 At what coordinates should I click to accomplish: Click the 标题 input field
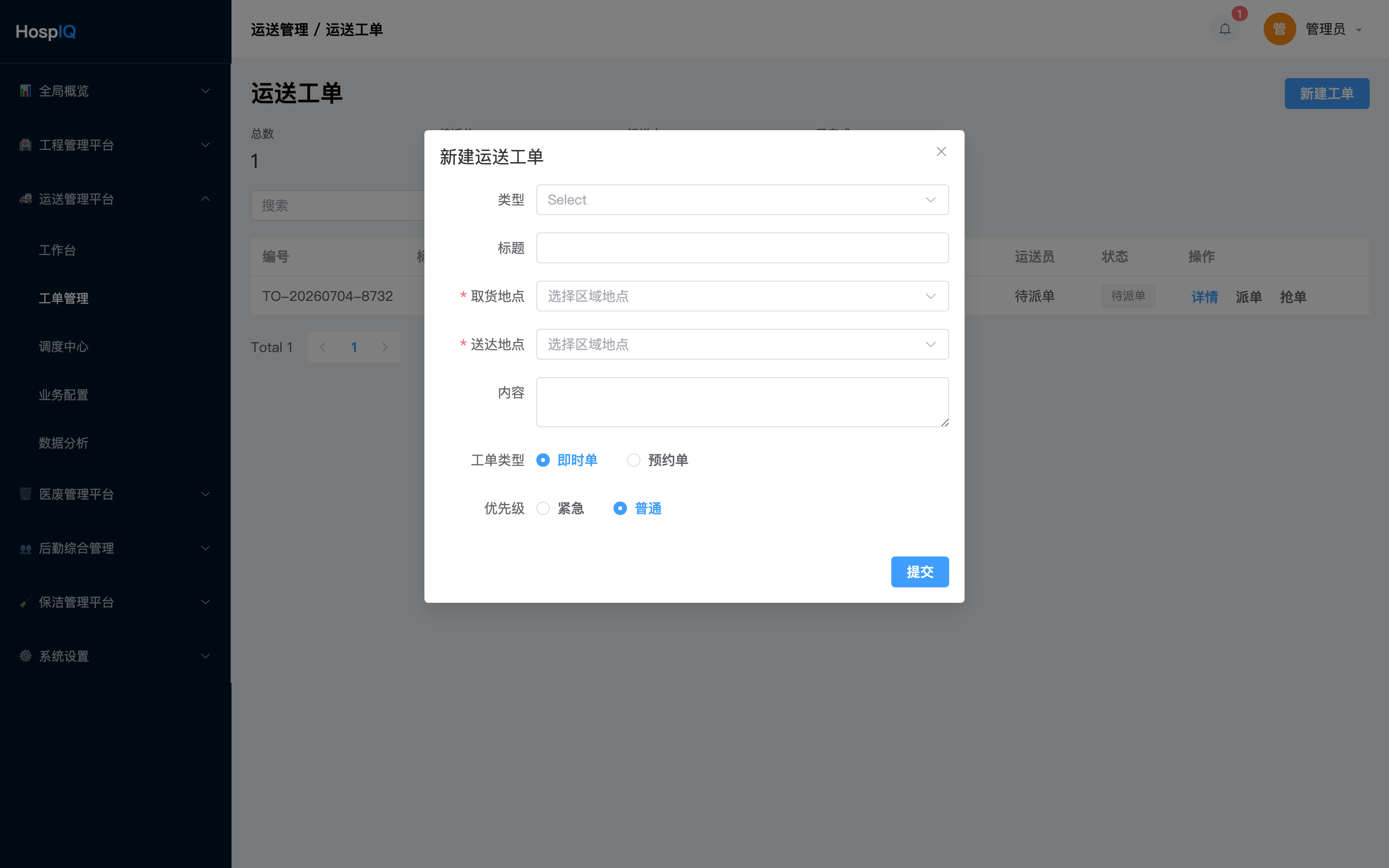click(x=742, y=248)
